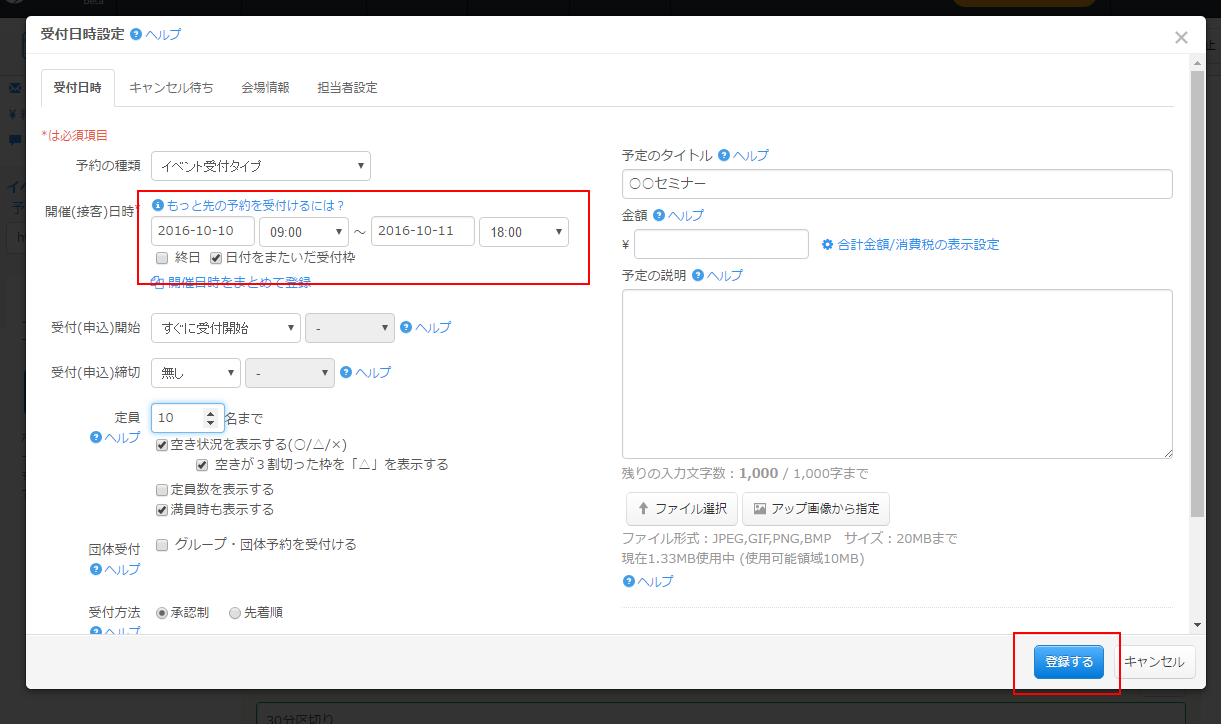Image resolution: width=1221 pixels, height=724 pixels.
Task: Open the 予約の種類 dropdown
Action: coord(261,166)
